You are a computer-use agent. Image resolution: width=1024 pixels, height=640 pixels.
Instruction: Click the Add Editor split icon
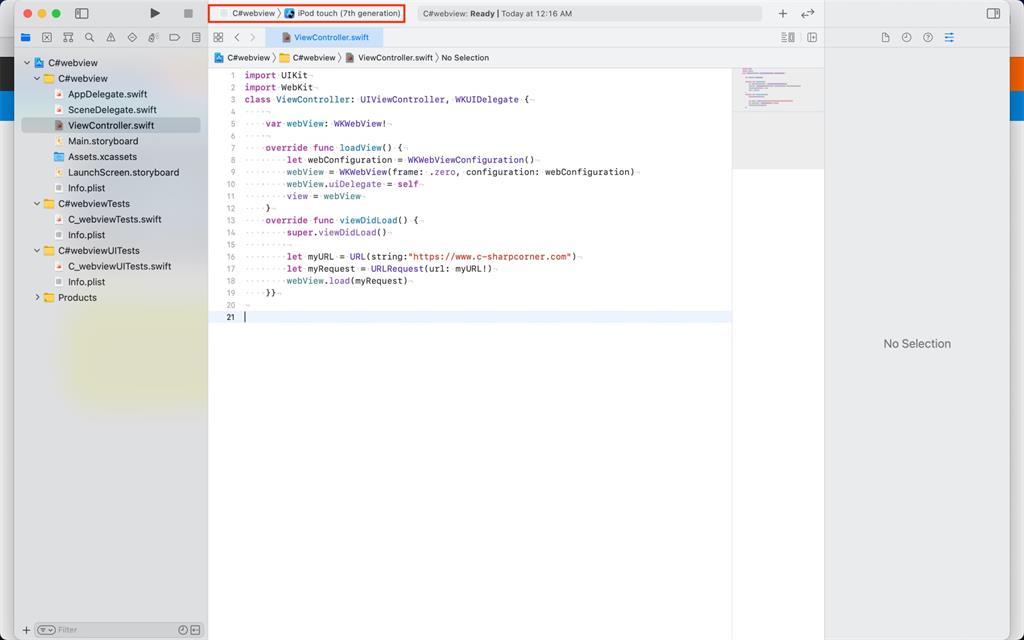point(814,36)
